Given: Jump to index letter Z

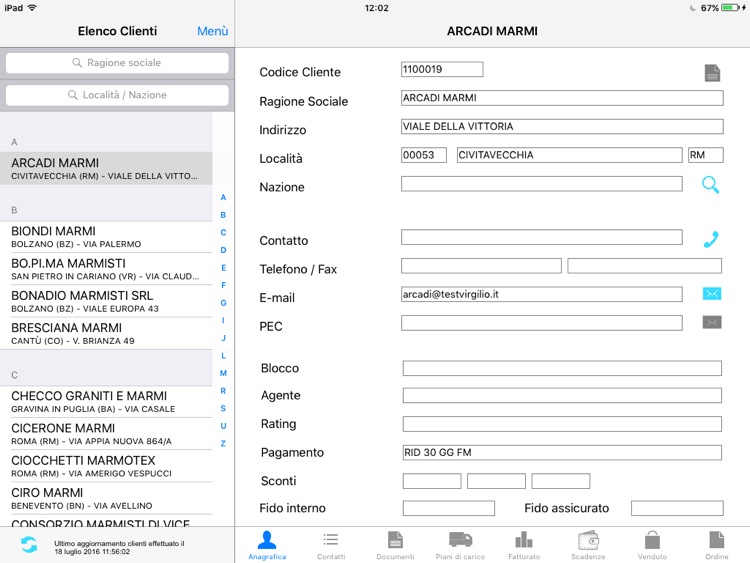Looking at the screenshot, I should pyautogui.click(x=223, y=443).
